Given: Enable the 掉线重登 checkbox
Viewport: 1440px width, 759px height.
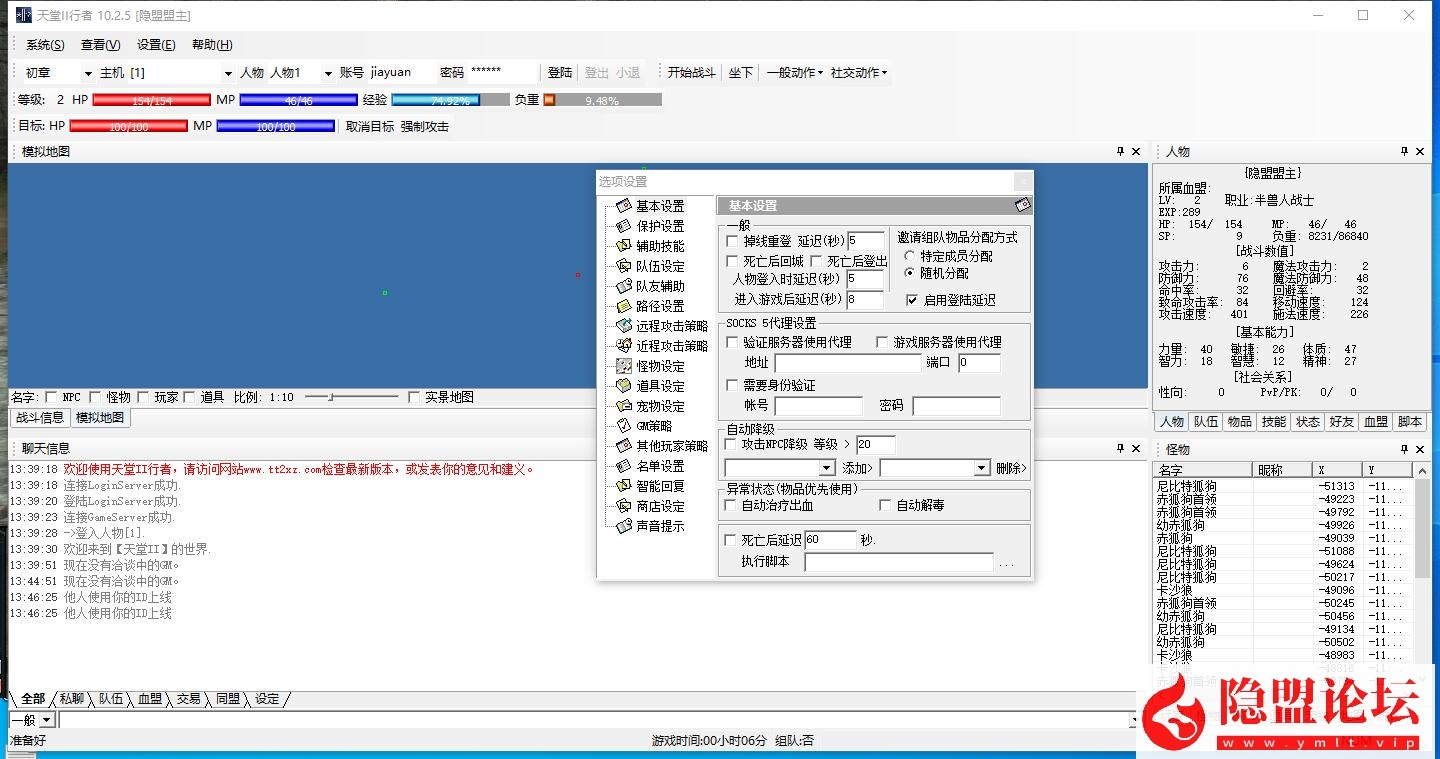Looking at the screenshot, I should pos(732,241).
